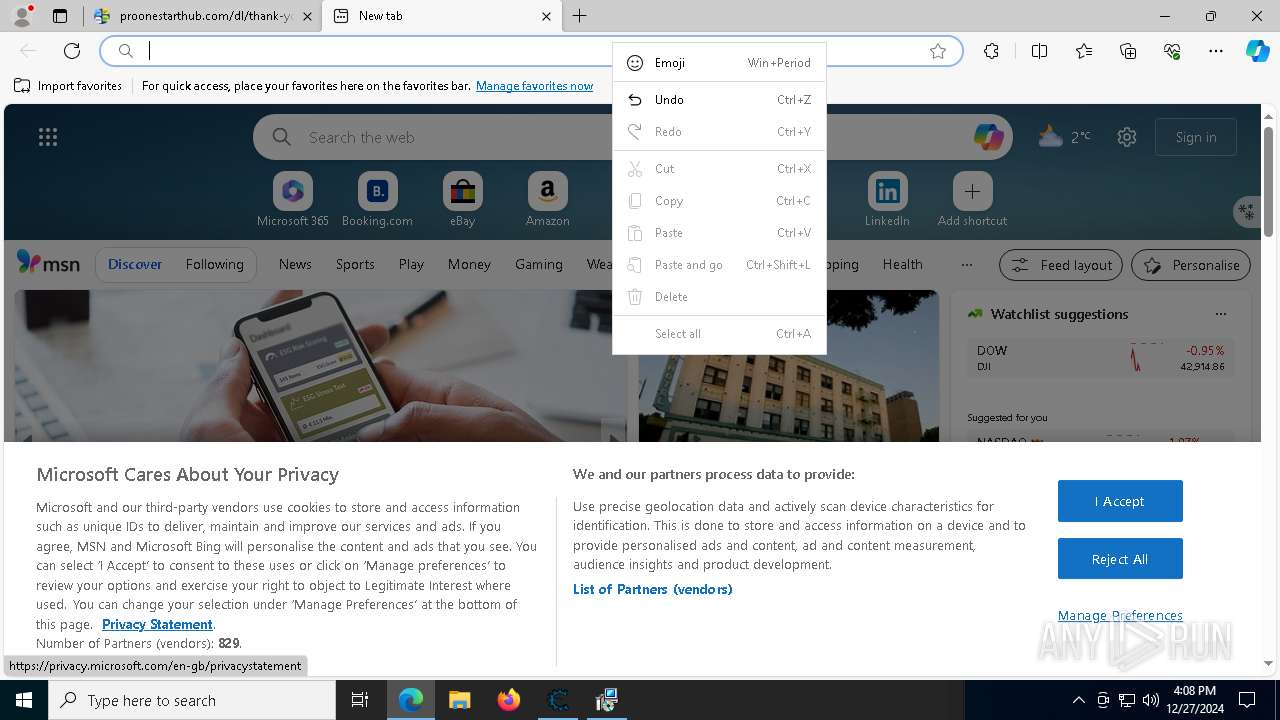Open Firefox from the taskbar
The height and width of the screenshot is (720, 1280).
click(509, 700)
